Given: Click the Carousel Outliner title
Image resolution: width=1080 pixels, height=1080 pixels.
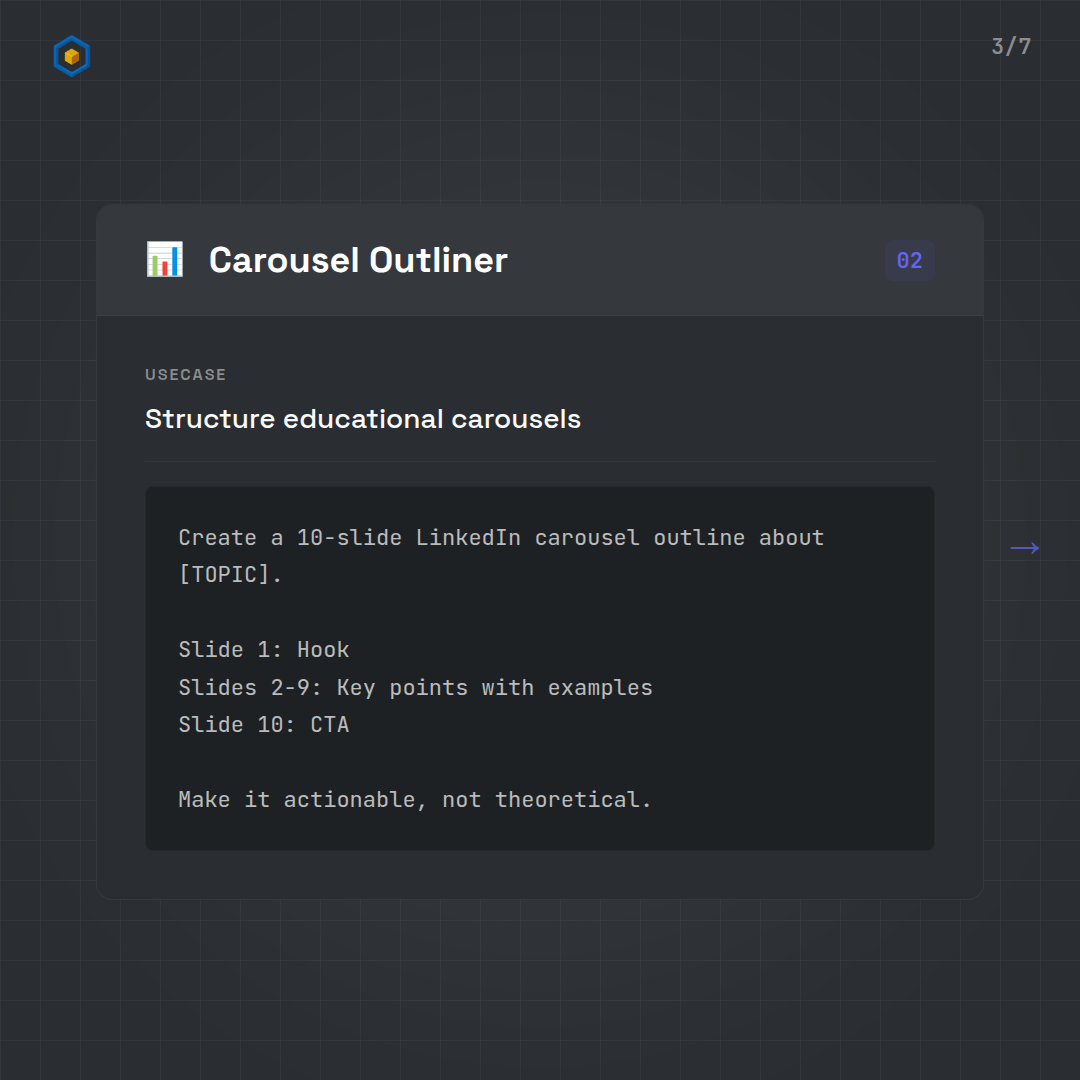Looking at the screenshot, I should point(358,261).
